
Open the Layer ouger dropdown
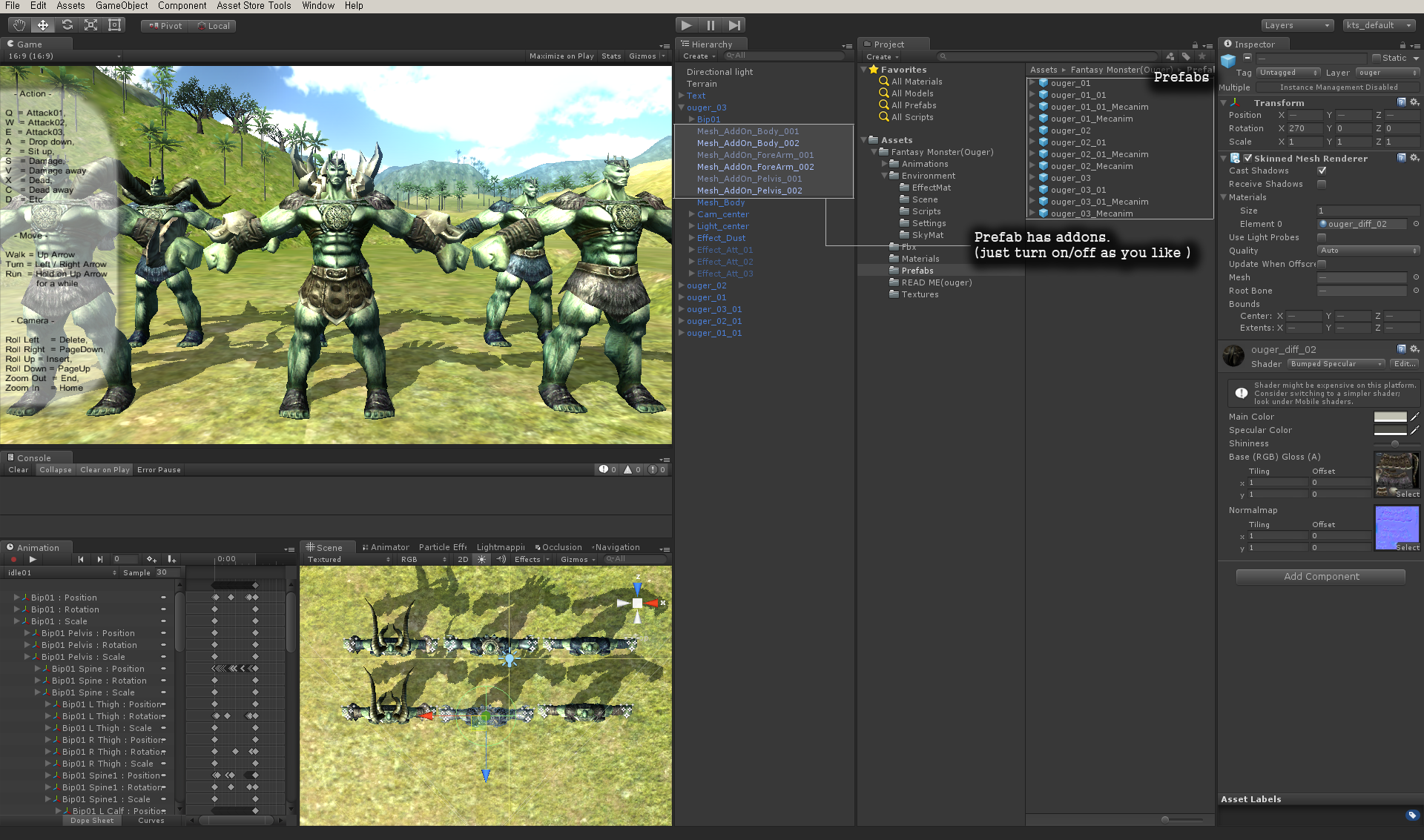[x=1387, y=73]
